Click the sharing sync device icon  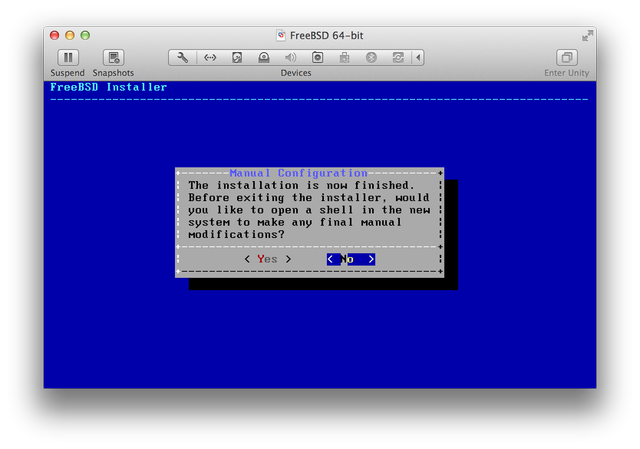(x=398, y=58)
